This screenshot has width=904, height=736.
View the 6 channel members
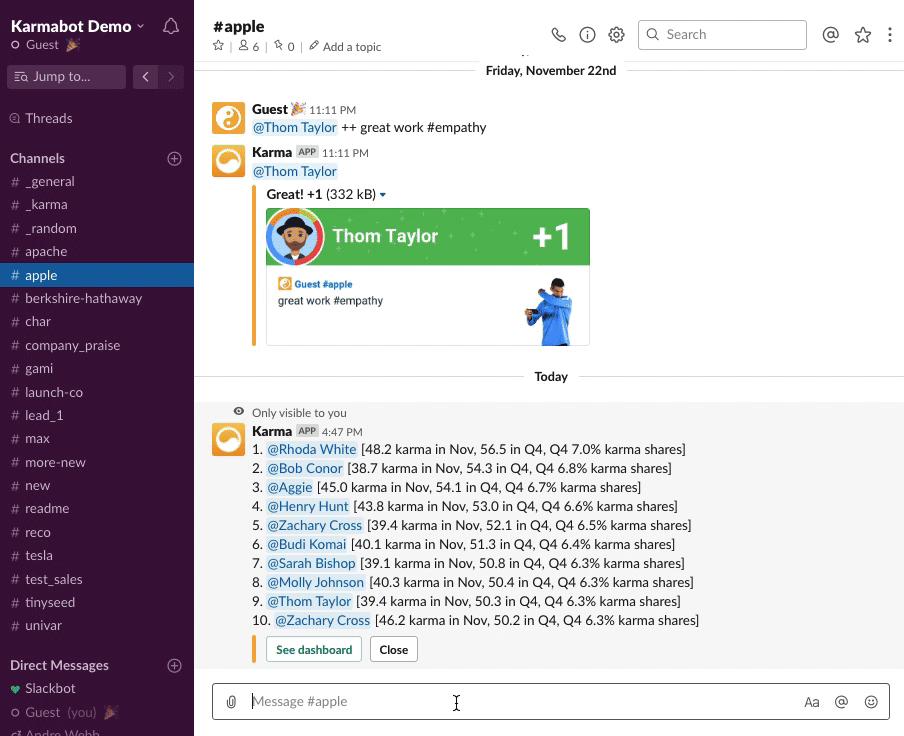click(249, 47)
